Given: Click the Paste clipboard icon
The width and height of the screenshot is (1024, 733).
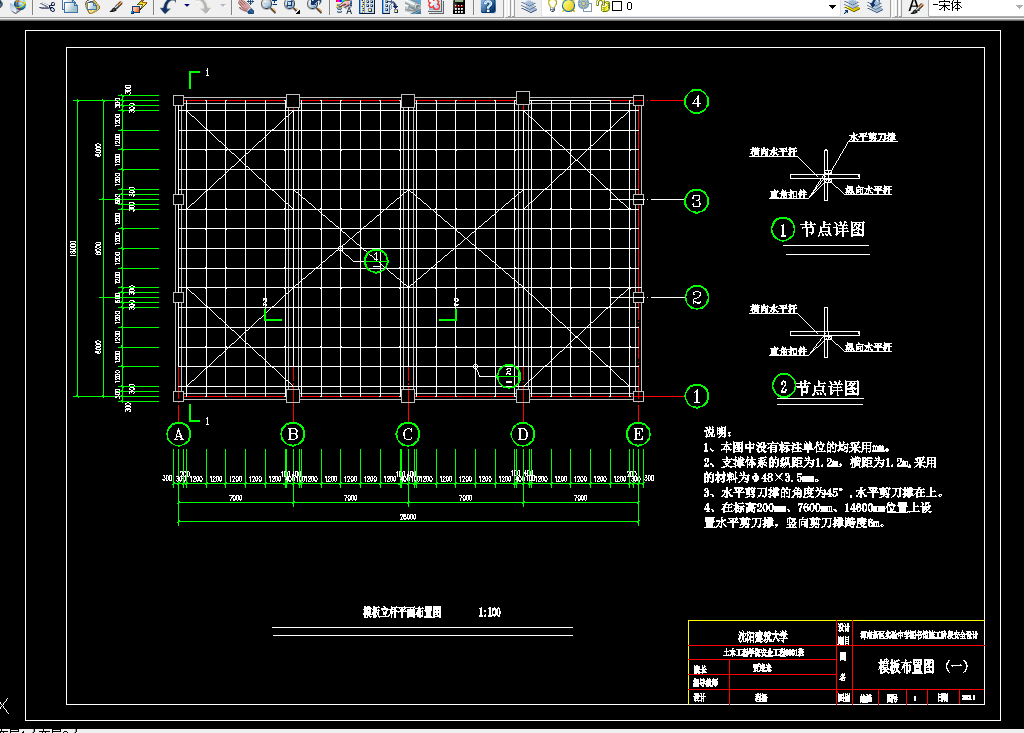Looking at the screenshot, I should coord(92,6).
